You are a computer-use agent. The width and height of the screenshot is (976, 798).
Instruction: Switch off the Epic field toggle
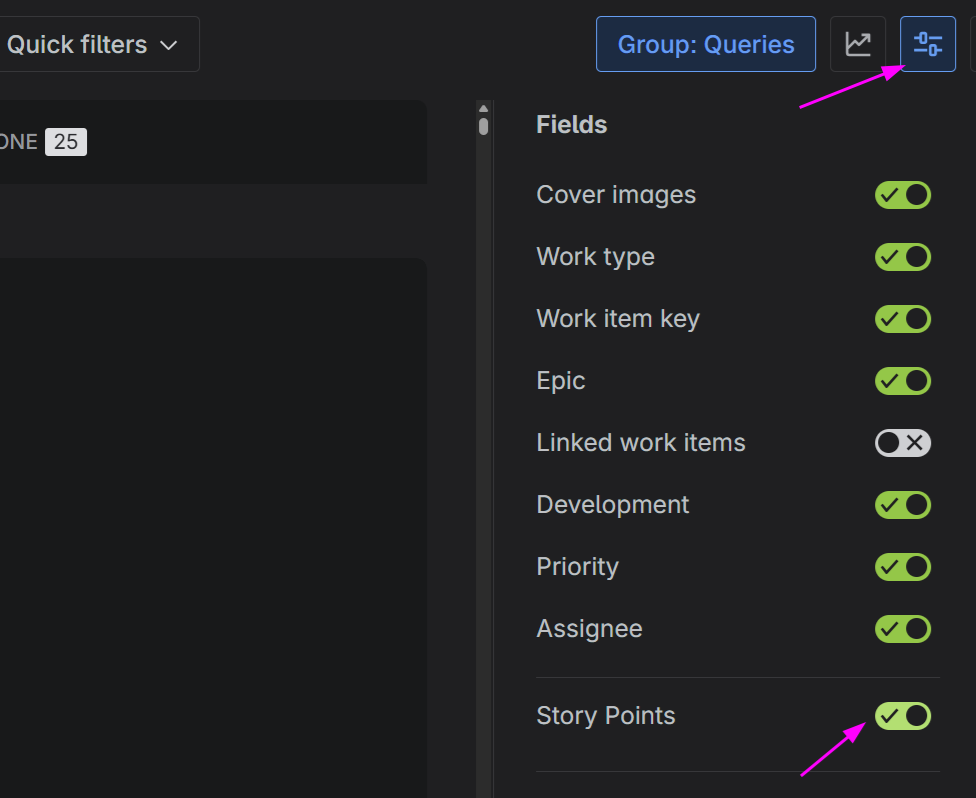tap(902, 381)
